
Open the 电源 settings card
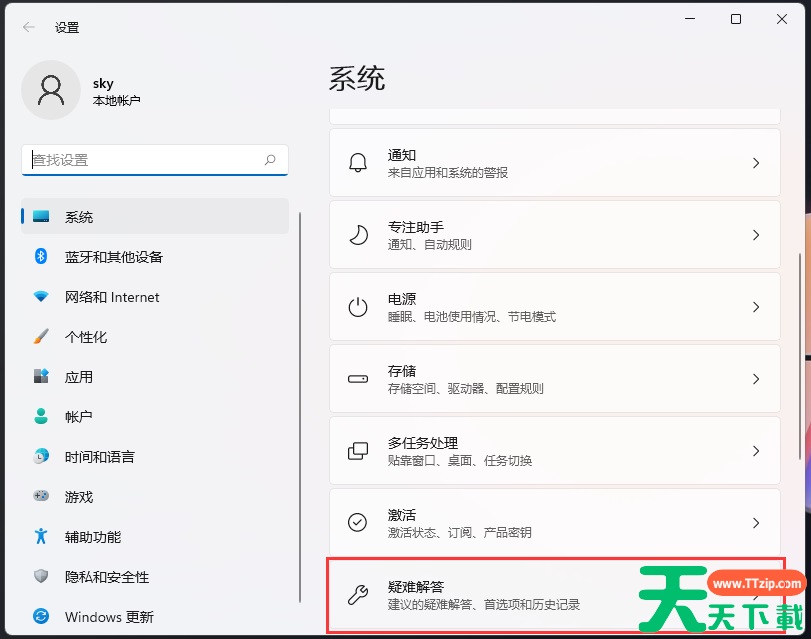554,306
